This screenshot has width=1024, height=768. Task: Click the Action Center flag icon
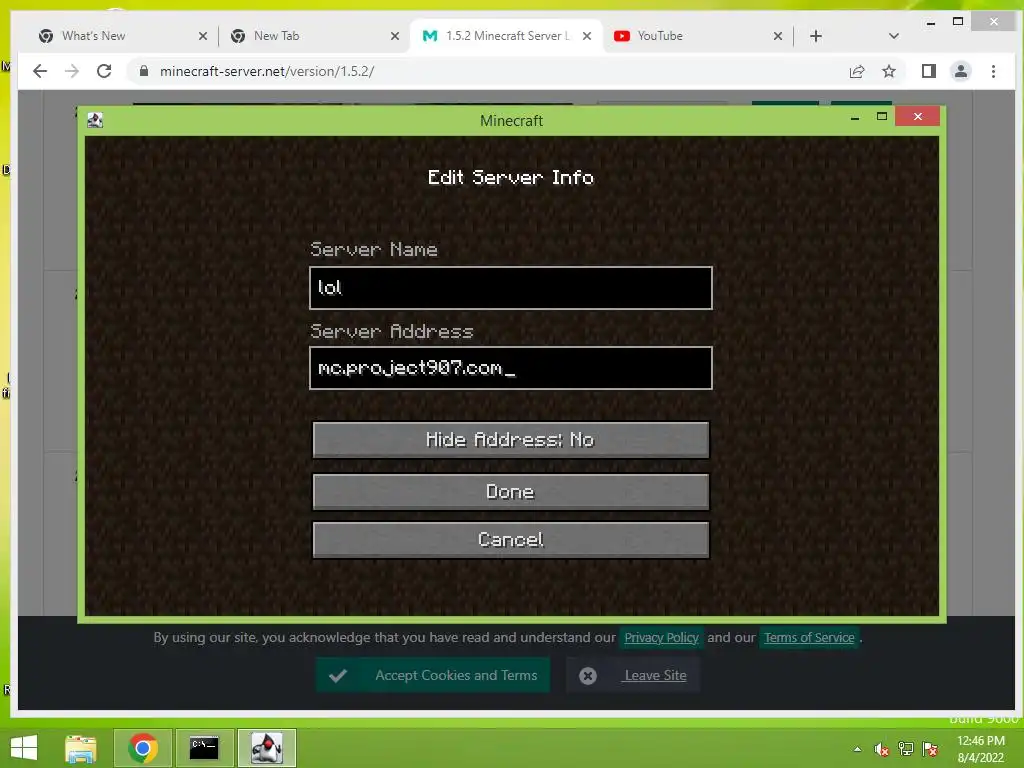point(930,749)
